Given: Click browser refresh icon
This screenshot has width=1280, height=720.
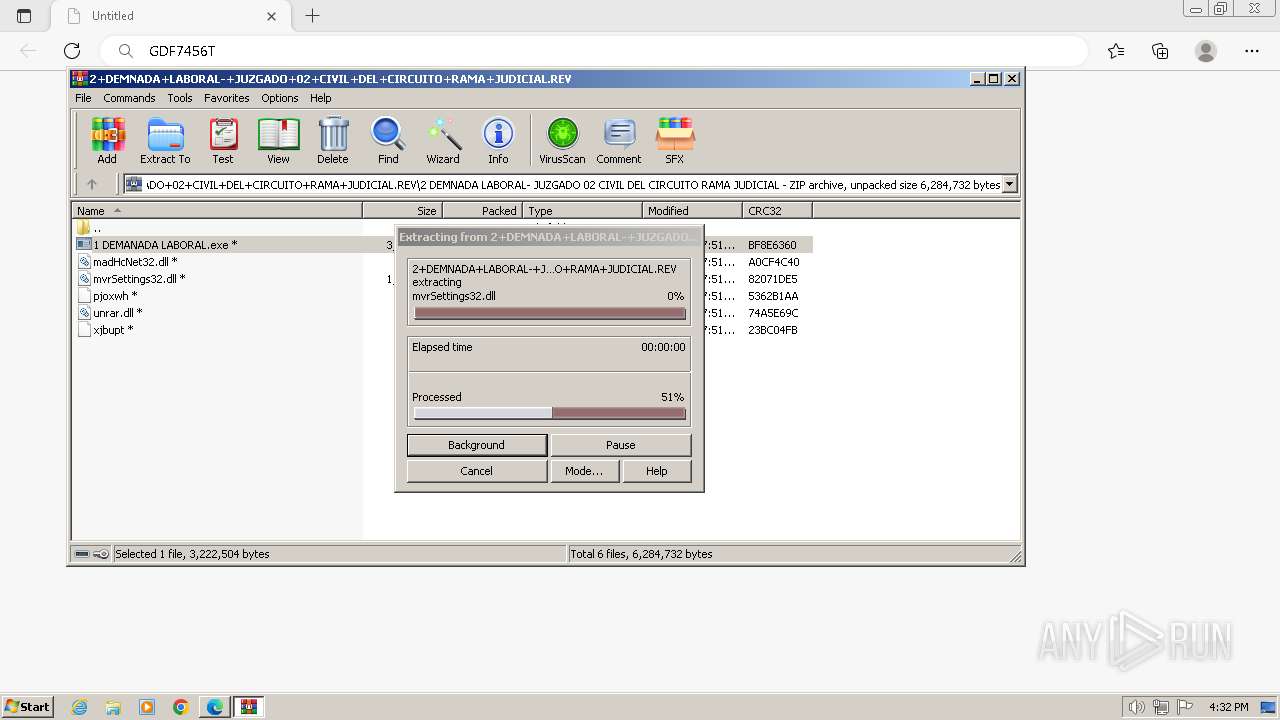Looking at the screenshot, I should pyautogui.click(x=72, y=51).
